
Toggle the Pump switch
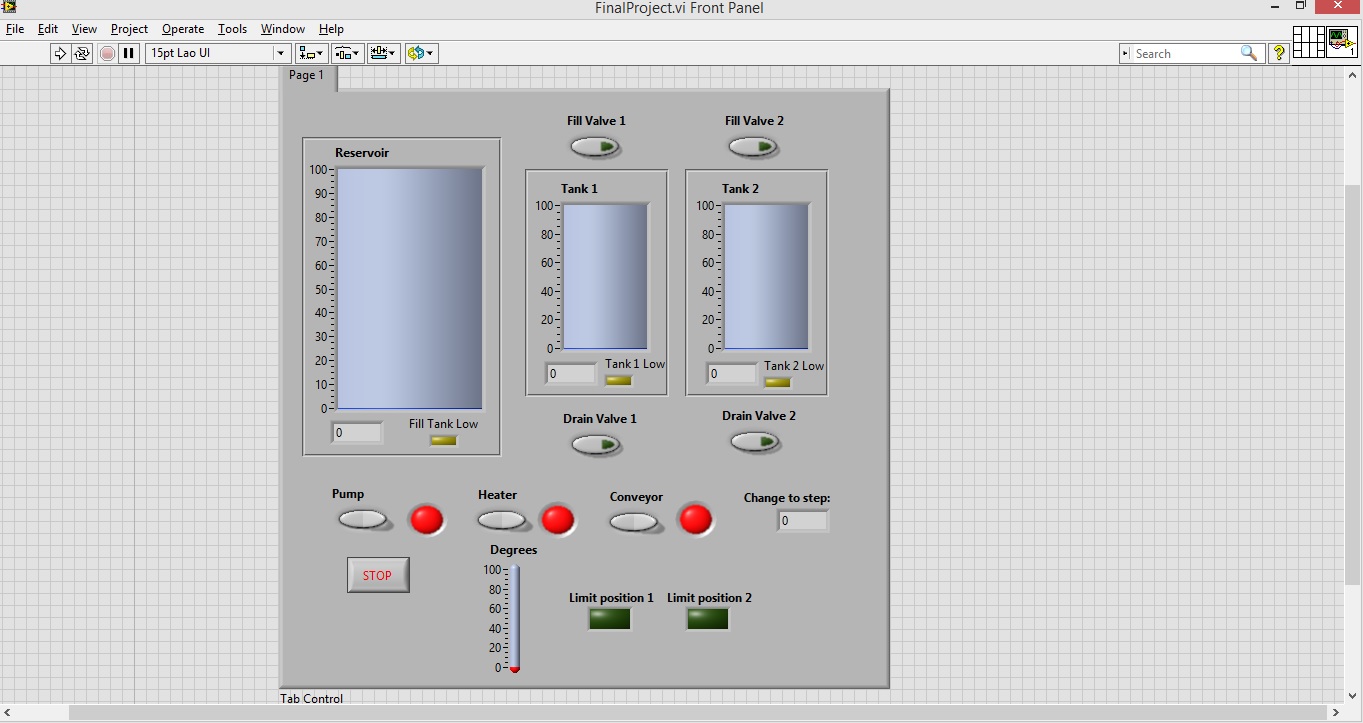point(362,520)
